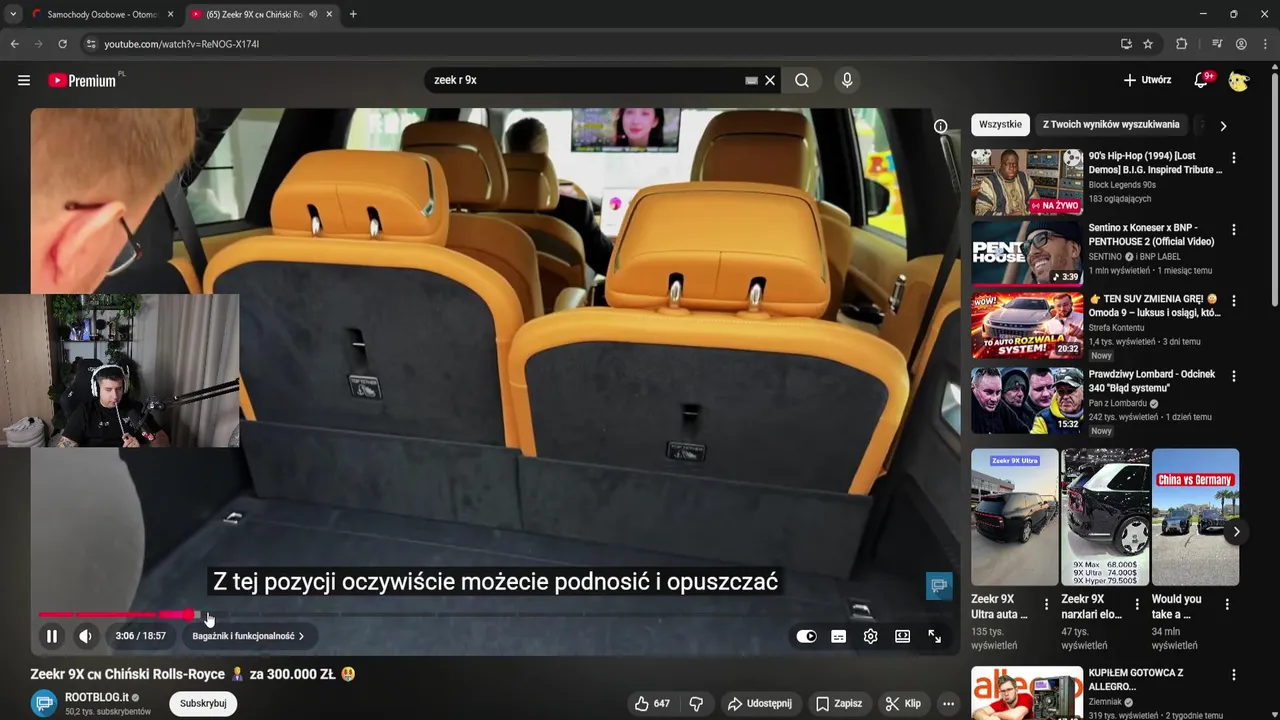Close the Zeekr 9X YouTube browser tab
This screenshot has height=720, width=1280.
tap(329, 14)
